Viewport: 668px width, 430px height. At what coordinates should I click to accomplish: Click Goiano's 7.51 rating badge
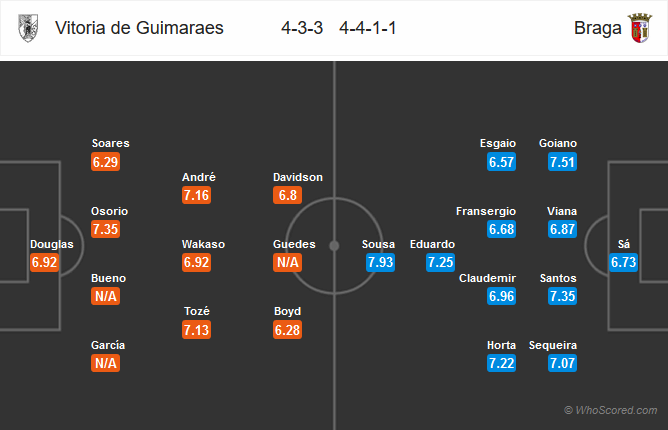click(562, 162)
